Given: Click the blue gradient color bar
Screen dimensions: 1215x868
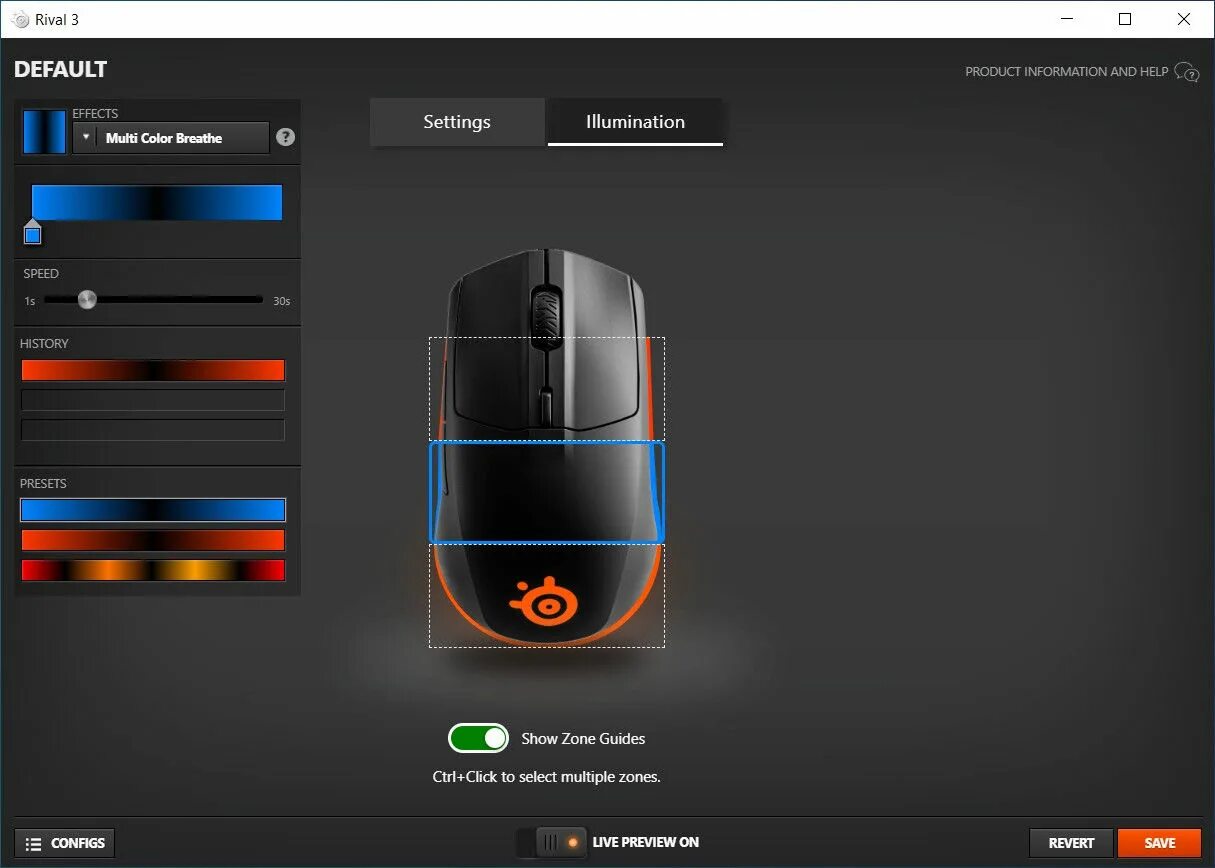Looking at the screenshot, I should [x=157, y=202].
